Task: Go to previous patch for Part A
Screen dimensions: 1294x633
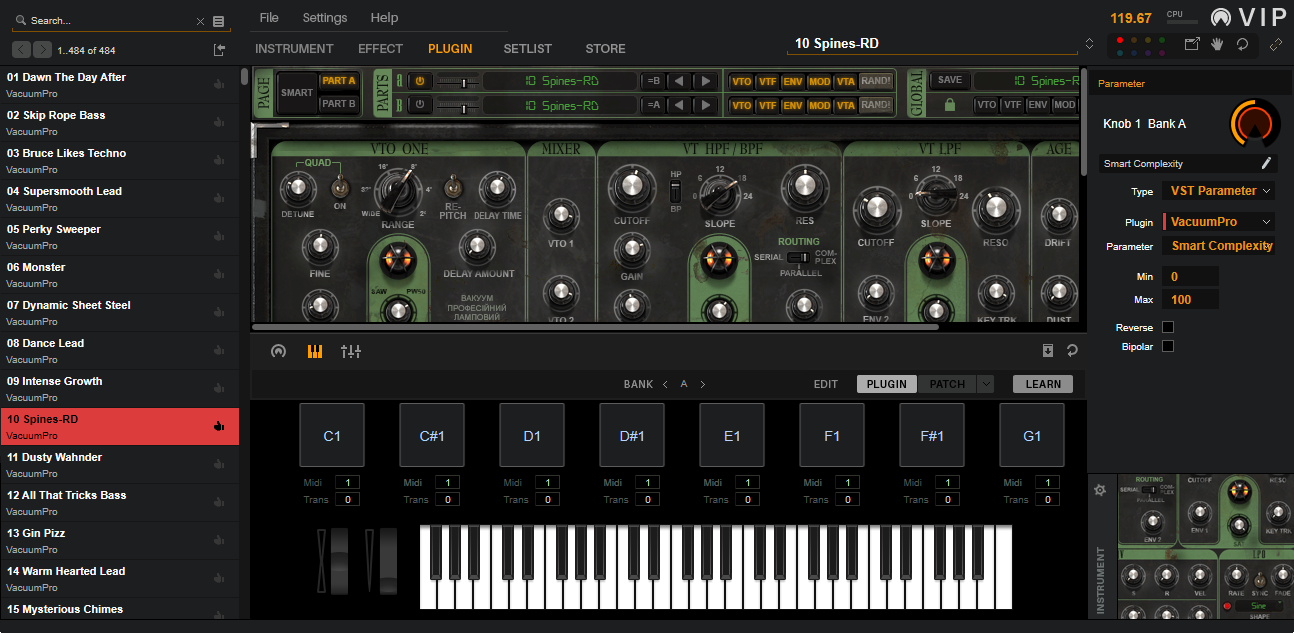Action: click(680, 81)
